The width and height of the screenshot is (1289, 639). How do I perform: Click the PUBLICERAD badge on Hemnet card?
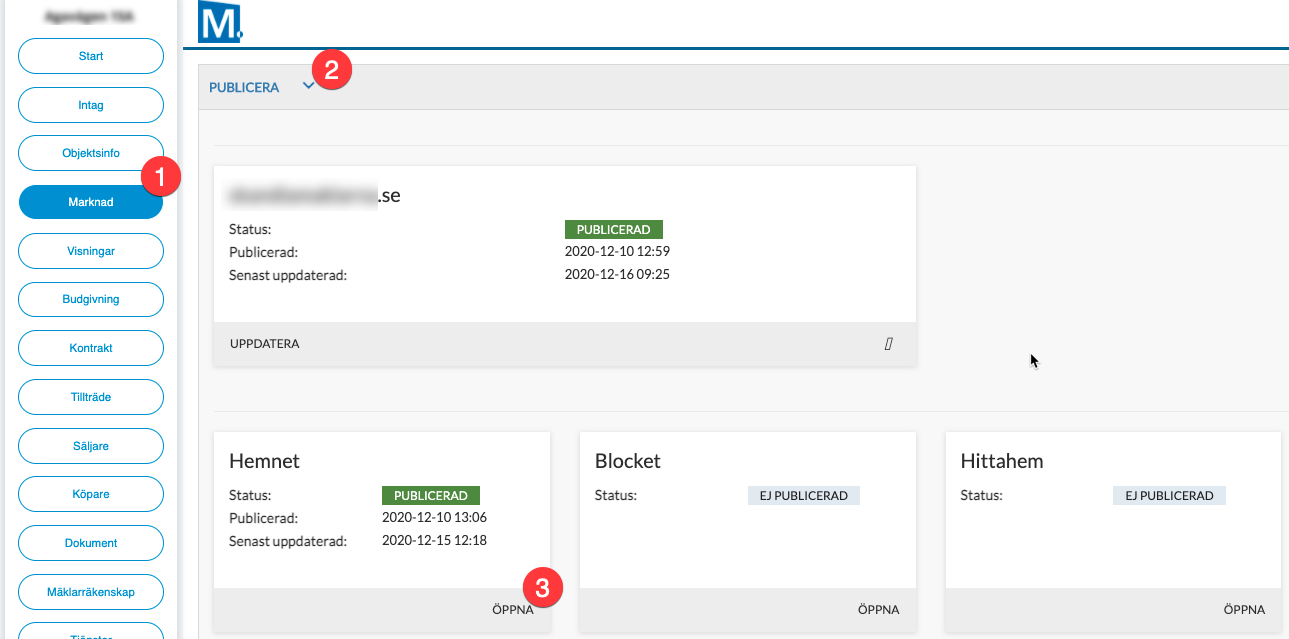(431, 495)
